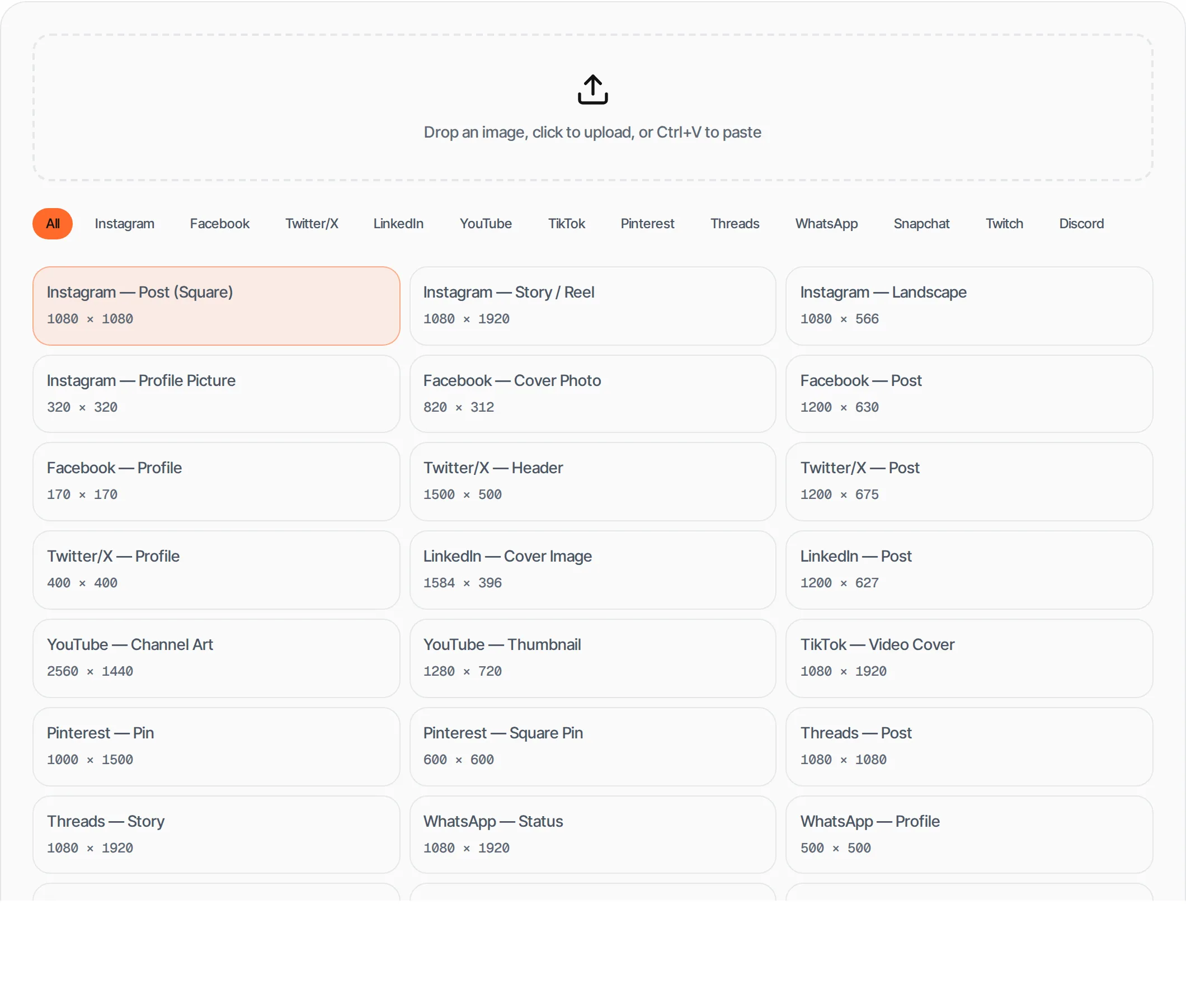Show WhatsApp presets
This screenshot has height=1008, width=1186.
826,223
